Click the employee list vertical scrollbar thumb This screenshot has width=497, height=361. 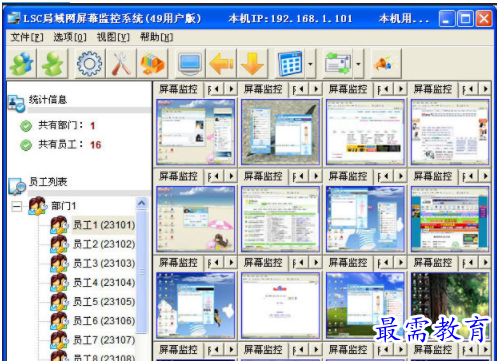pos(142,272)
